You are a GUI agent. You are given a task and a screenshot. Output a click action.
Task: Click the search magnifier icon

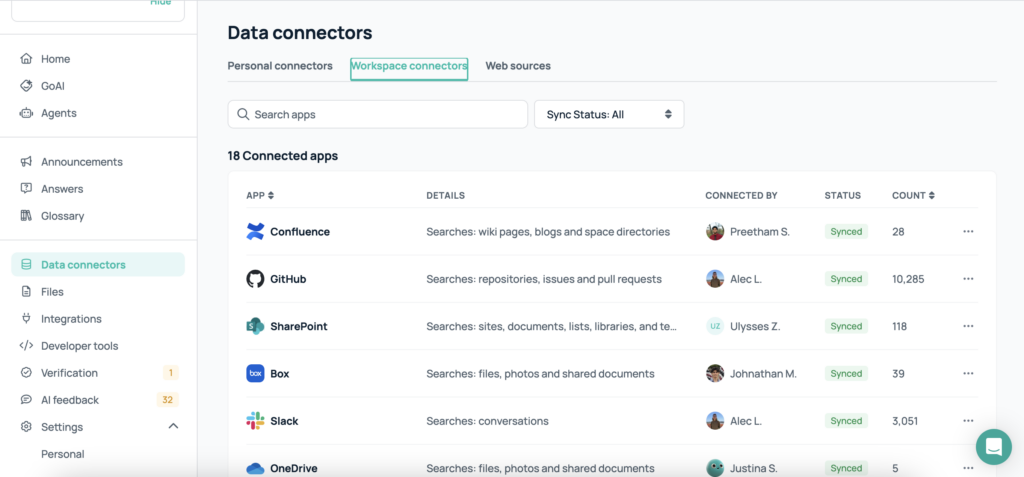(x=243, y=114)
